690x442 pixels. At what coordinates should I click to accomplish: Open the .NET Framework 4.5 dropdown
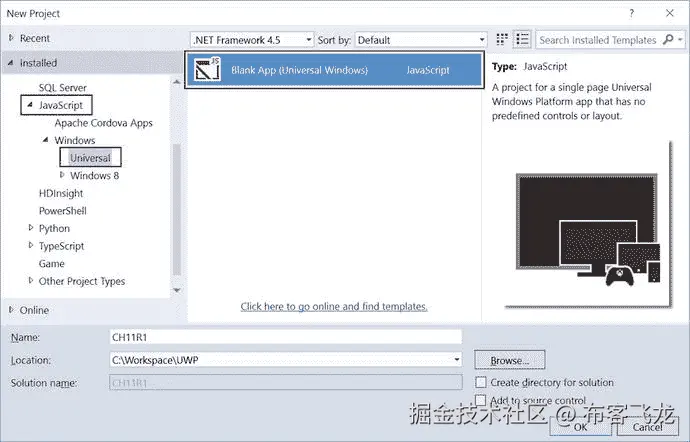[252, 40]
